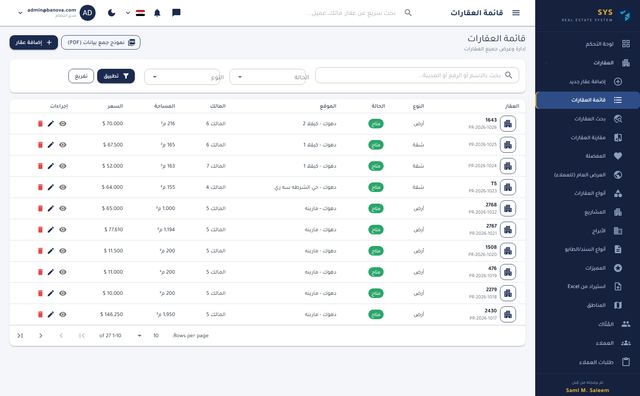640x396 pixels.
Task: View property 2767 via the eye icon
Action: [x=62, y=229]
